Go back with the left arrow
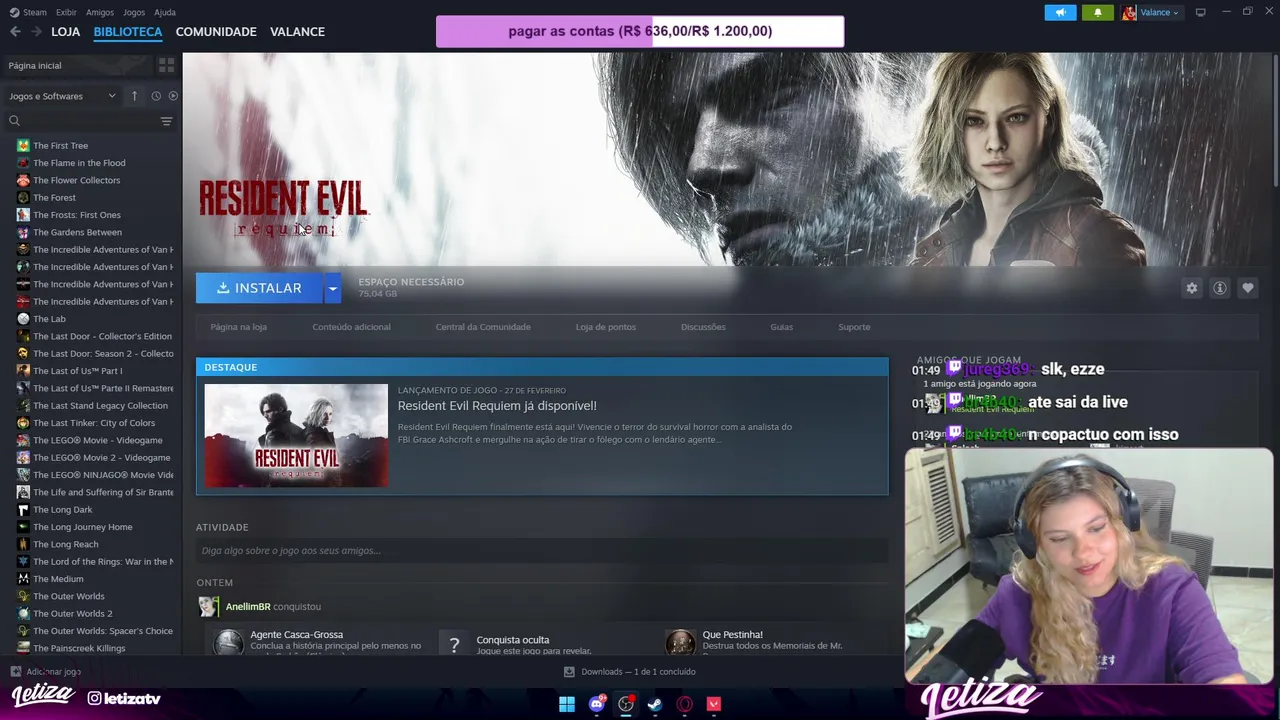 pos(15,32)
